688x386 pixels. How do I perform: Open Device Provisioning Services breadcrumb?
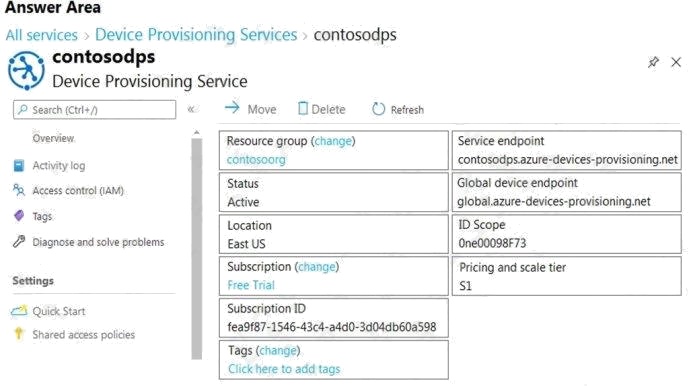pos(196,35)
